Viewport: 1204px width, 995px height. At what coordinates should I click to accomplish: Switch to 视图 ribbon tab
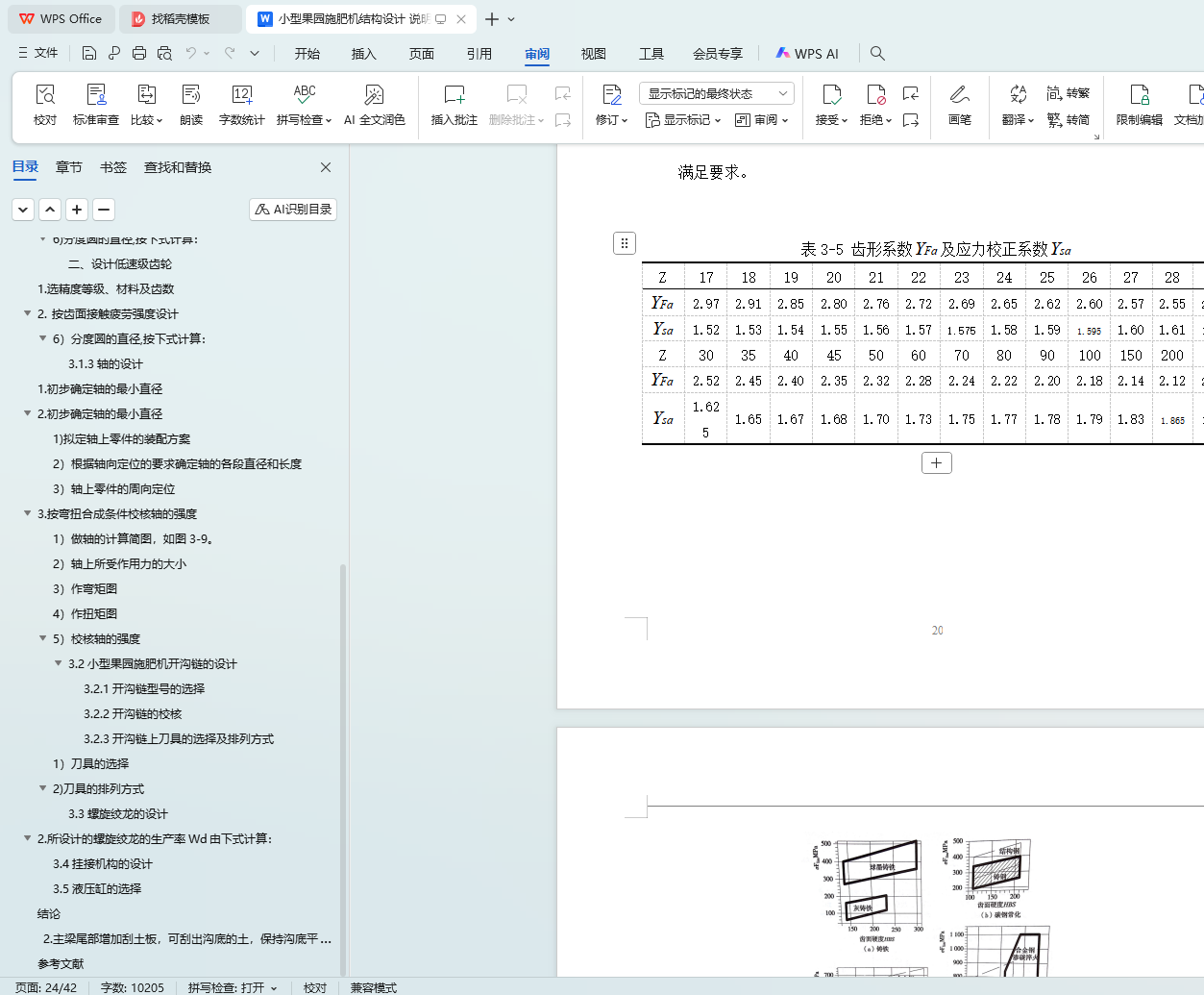594,54
